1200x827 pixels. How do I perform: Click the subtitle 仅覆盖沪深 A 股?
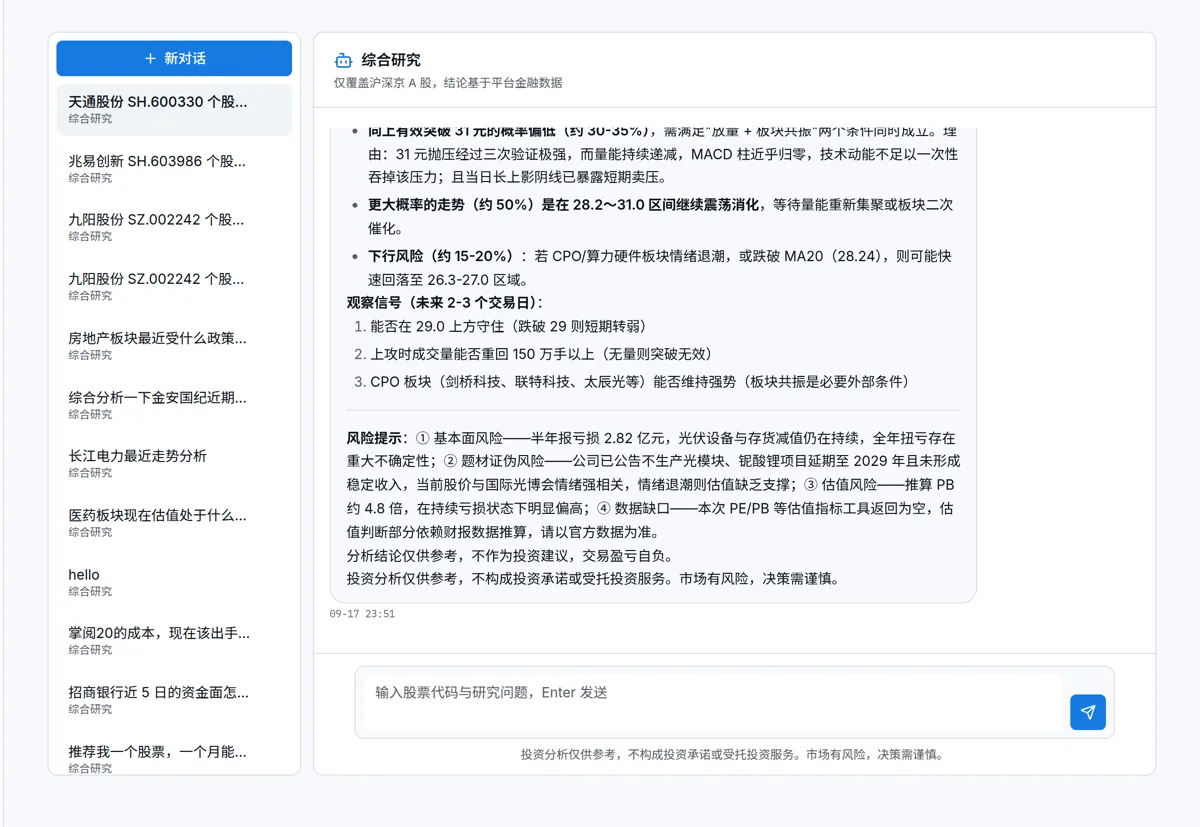coord(448,83)
